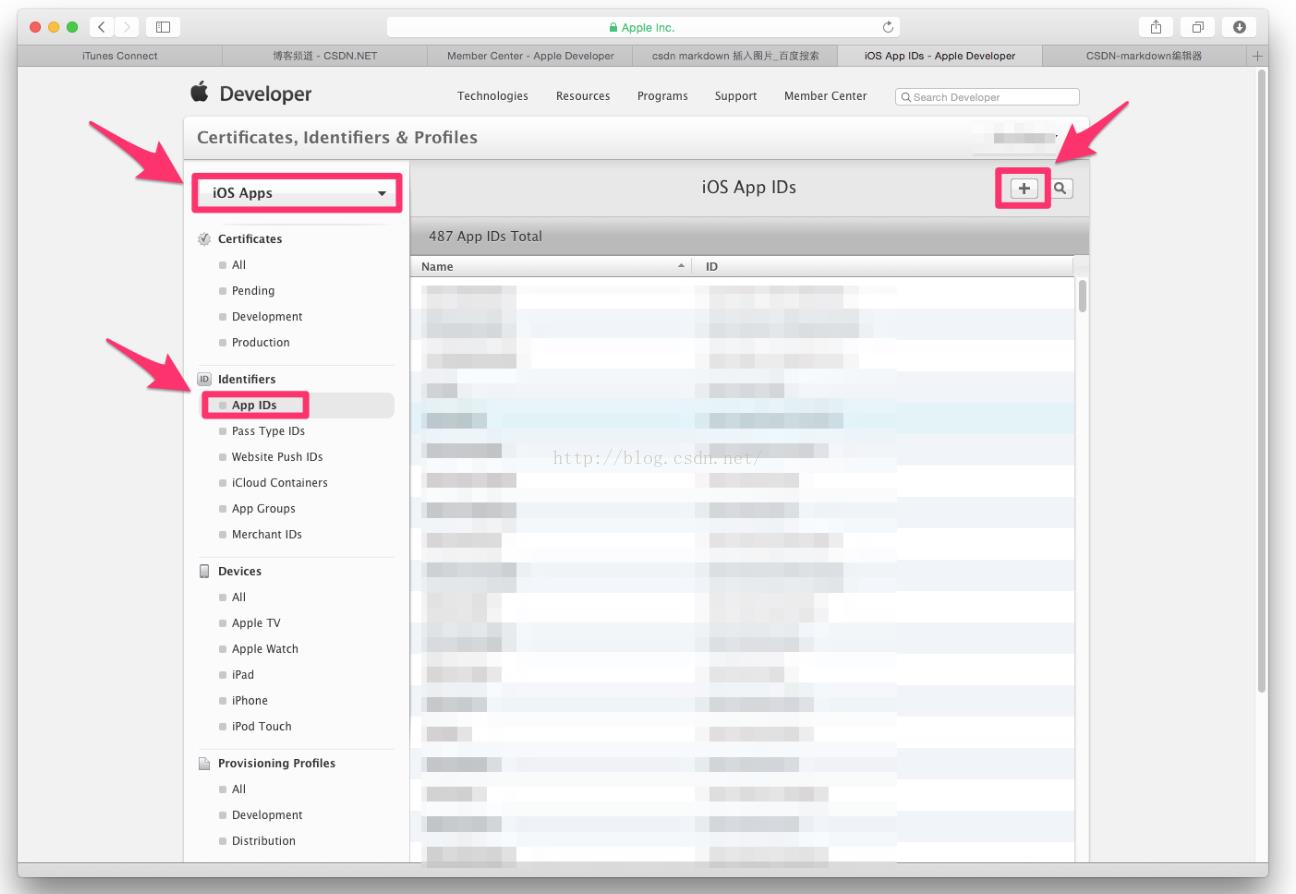Open the Safari downloads icon
Image resolution: width=1296 pixels, height=894 pixels.
pyautogui.click(x=1239, y=27)
